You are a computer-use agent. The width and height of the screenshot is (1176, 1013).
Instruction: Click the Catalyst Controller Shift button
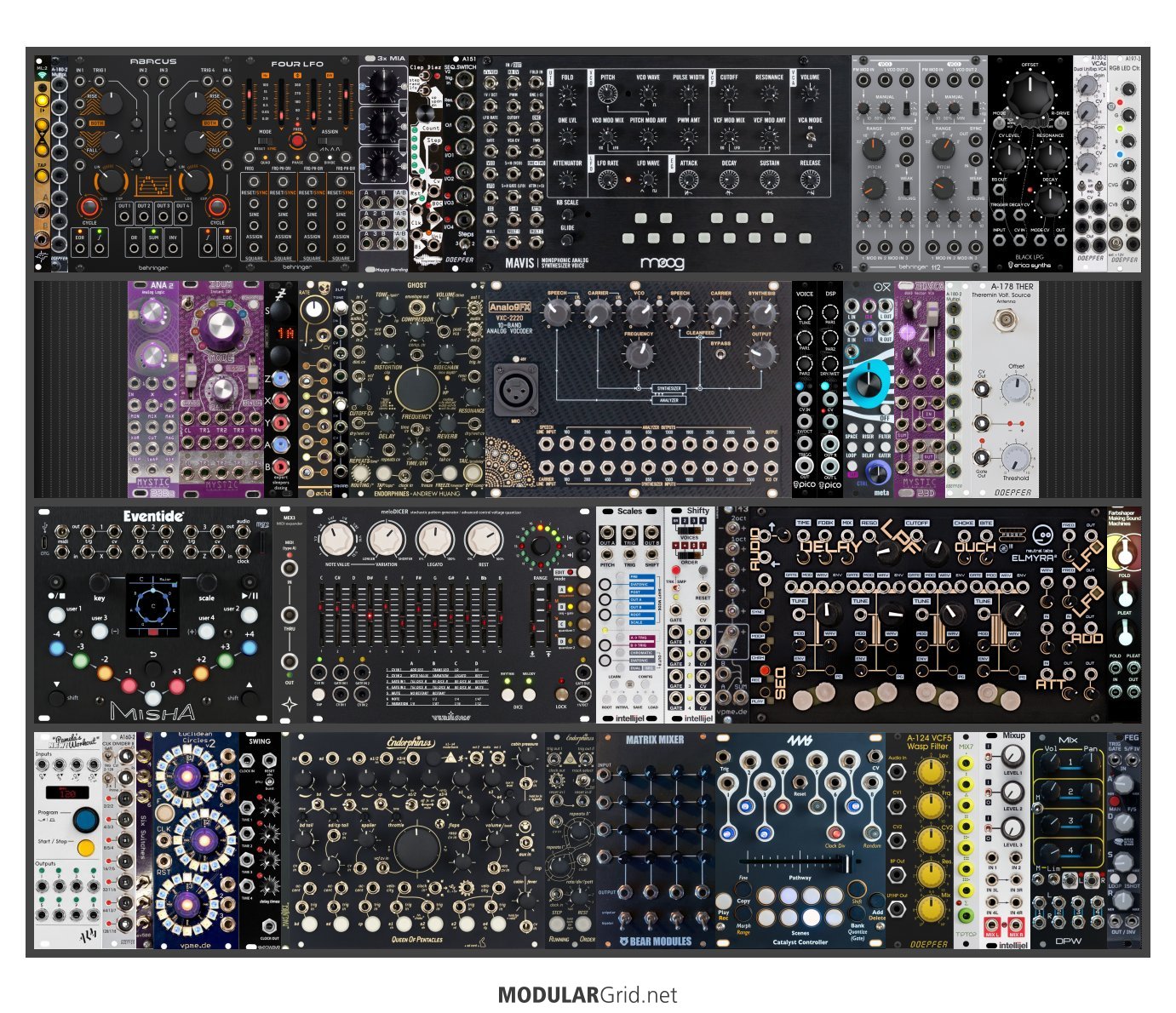click(858, 890)
